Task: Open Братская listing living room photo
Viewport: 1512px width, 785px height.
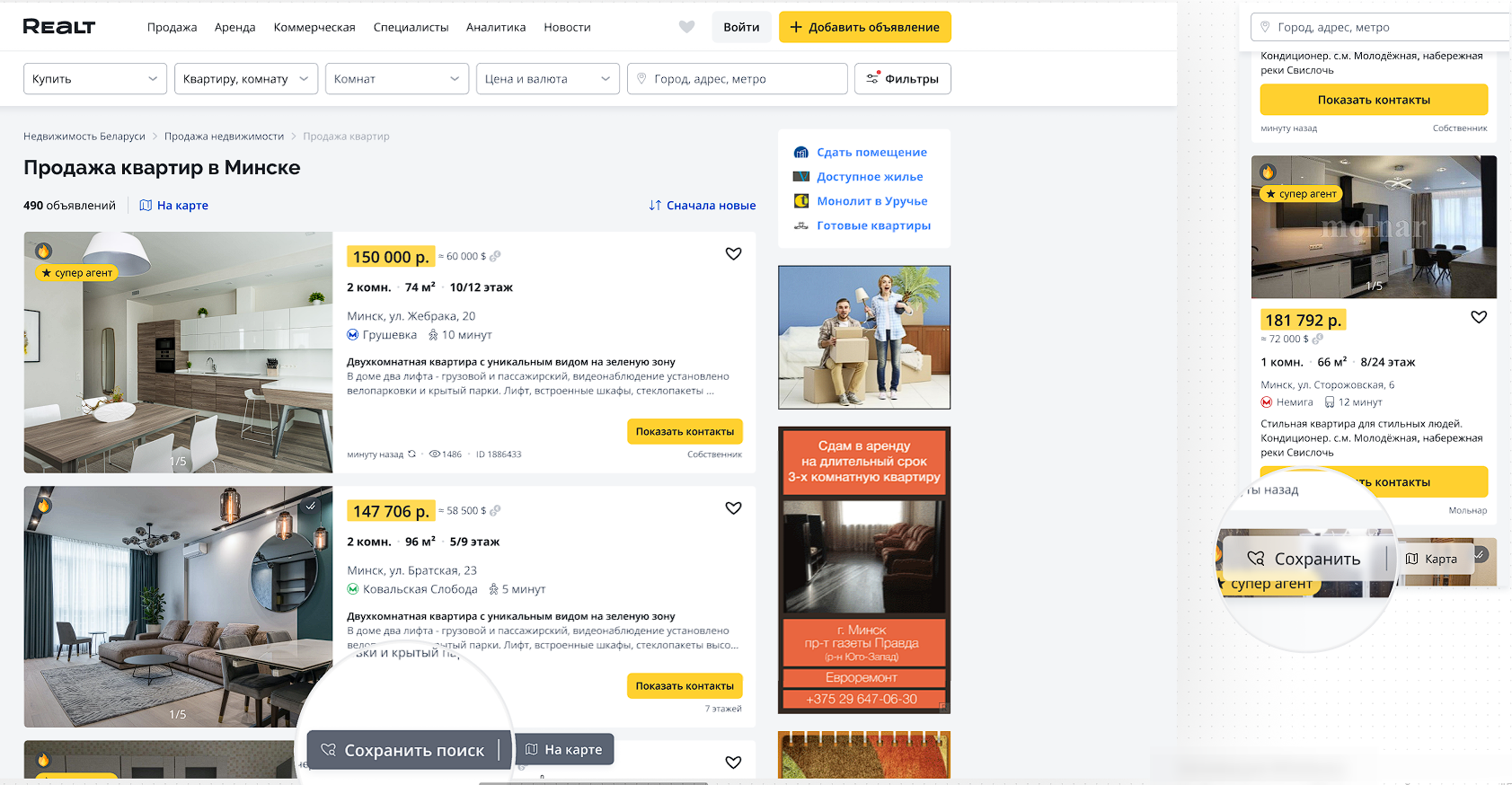Action: click(x=178, y=606)
